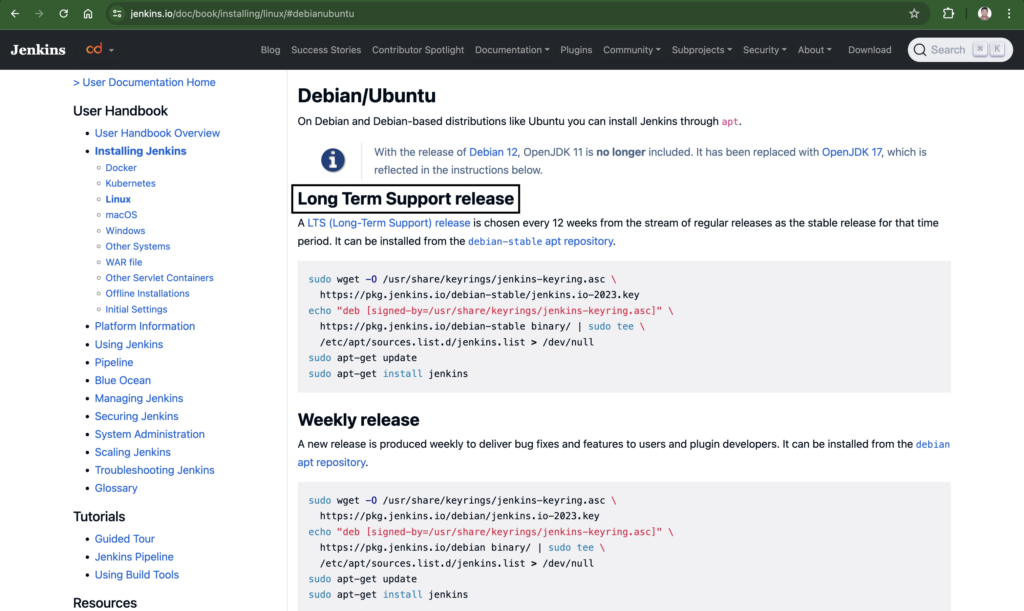Open the Security dropdown menu
This screenshot has height=611, width=1024.
[764, 50]
